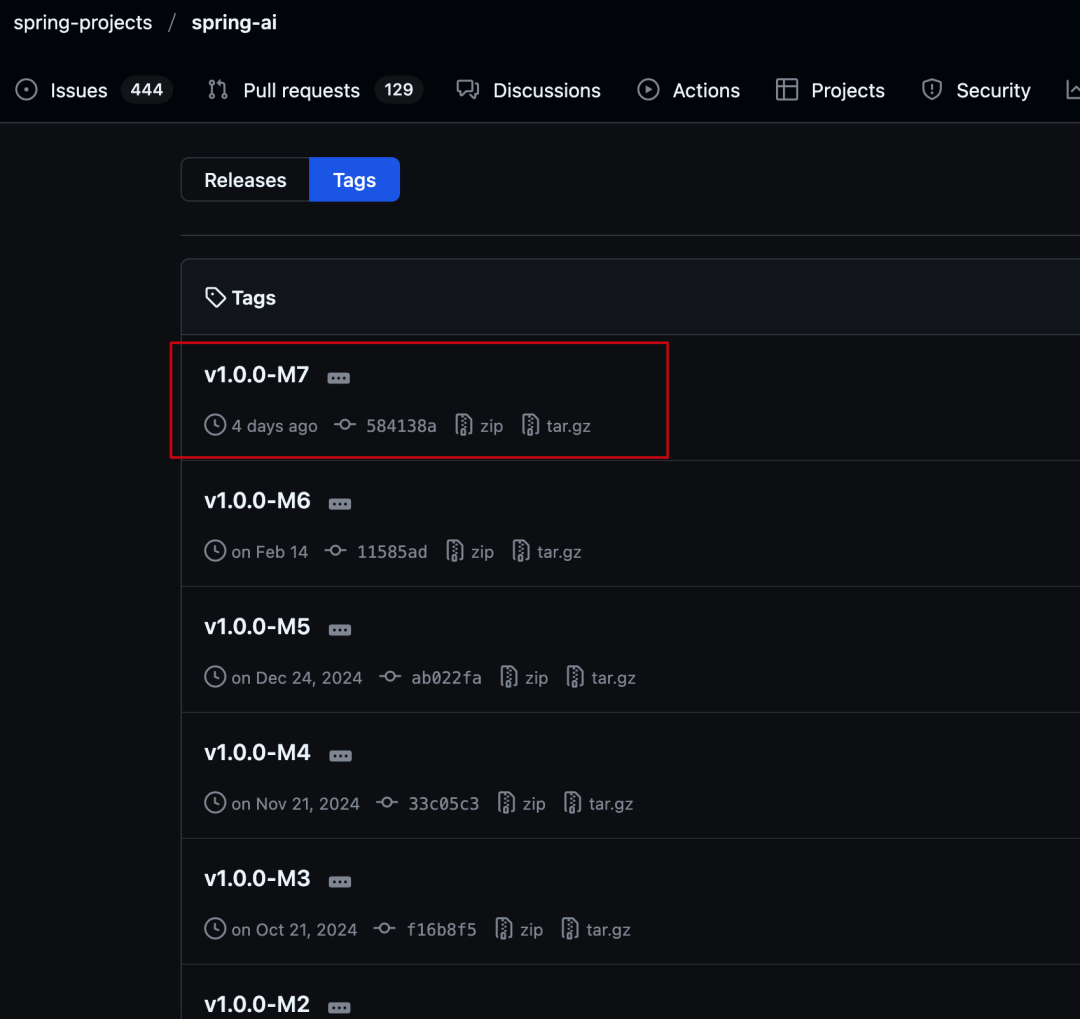
Task: Download zip for v1.0.0-M4
Action: click(x=534, y=804)
